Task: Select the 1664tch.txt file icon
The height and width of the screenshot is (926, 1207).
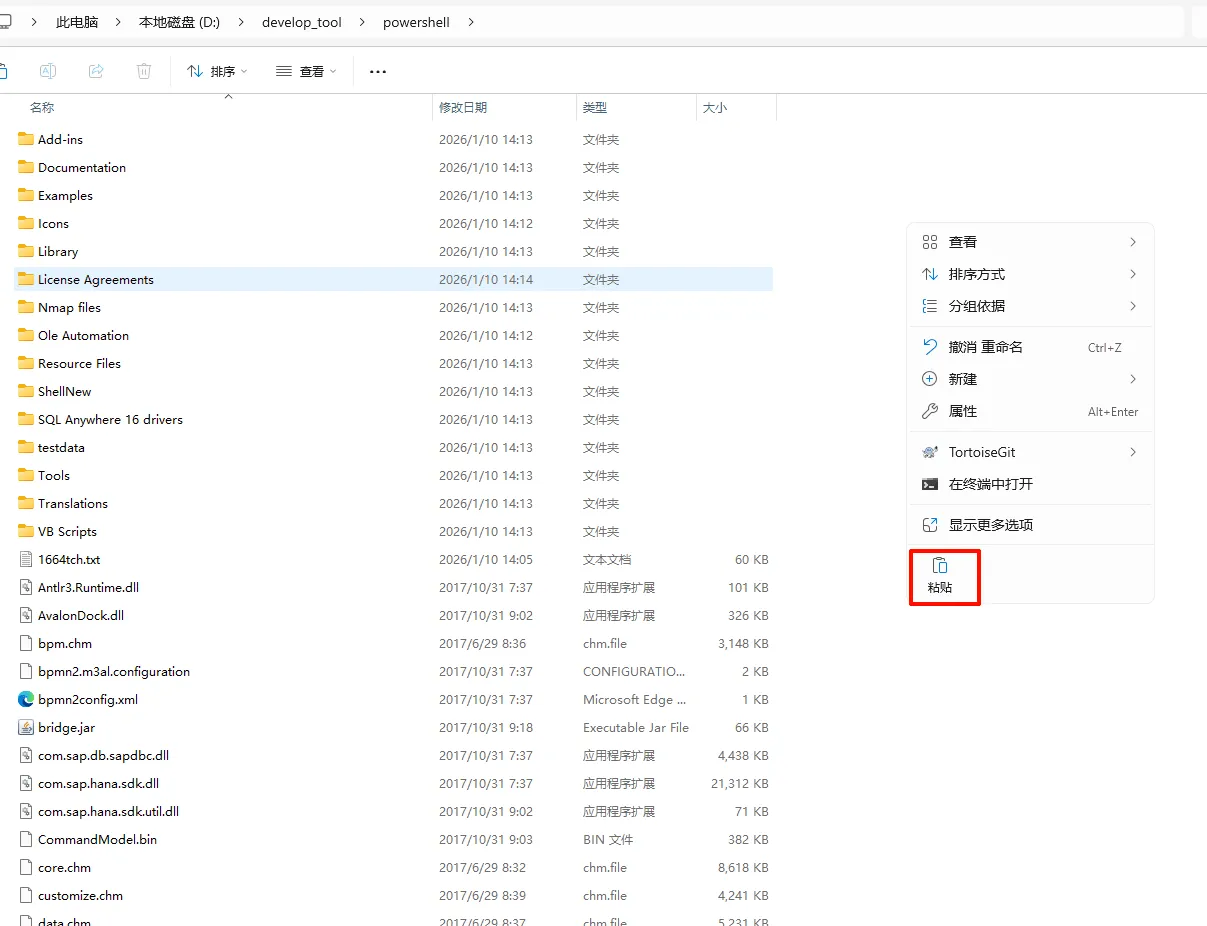Action: [x=26, y=559]
